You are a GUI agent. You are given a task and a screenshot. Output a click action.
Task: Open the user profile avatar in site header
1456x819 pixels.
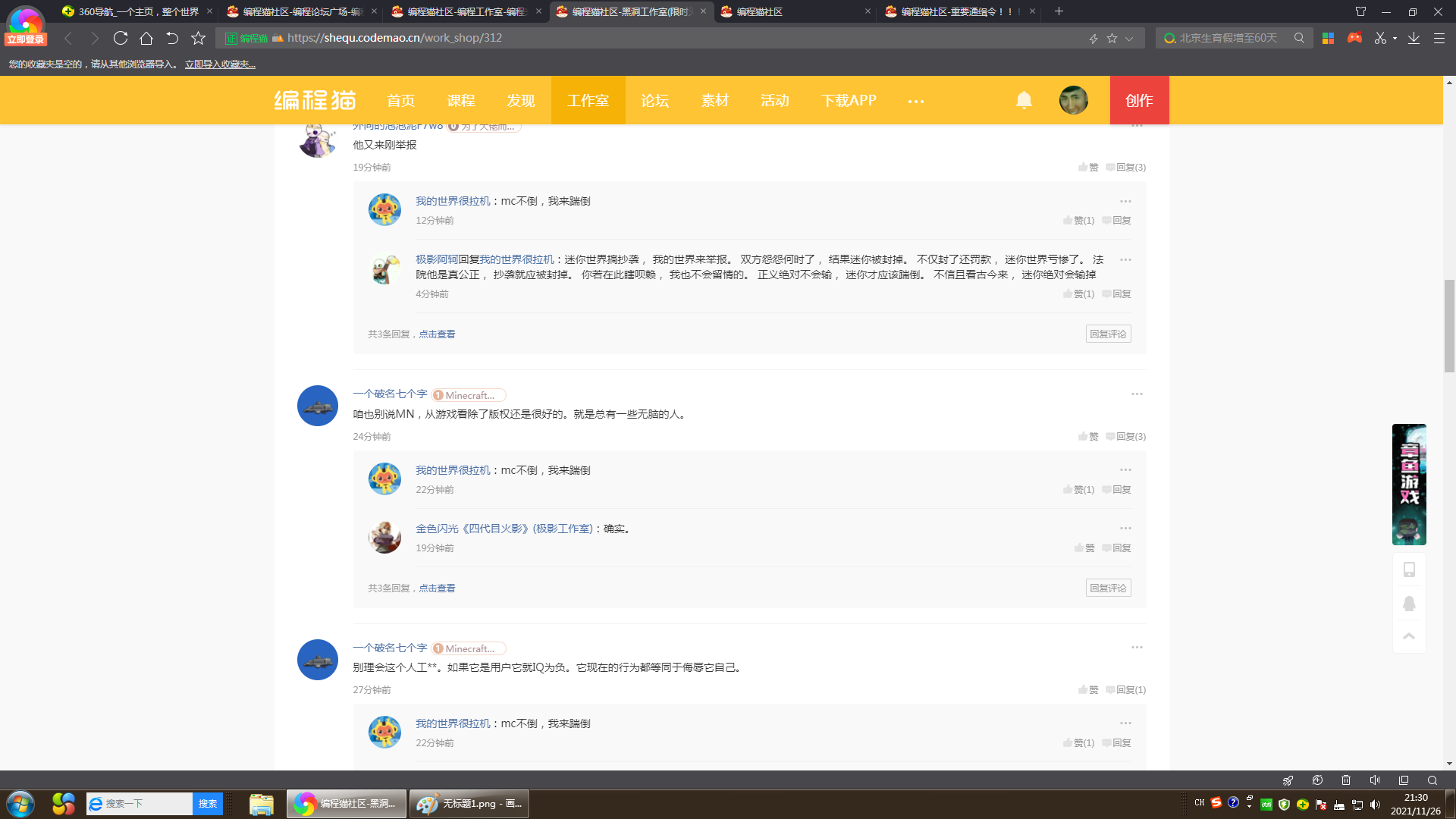[x=1073, y=100]
